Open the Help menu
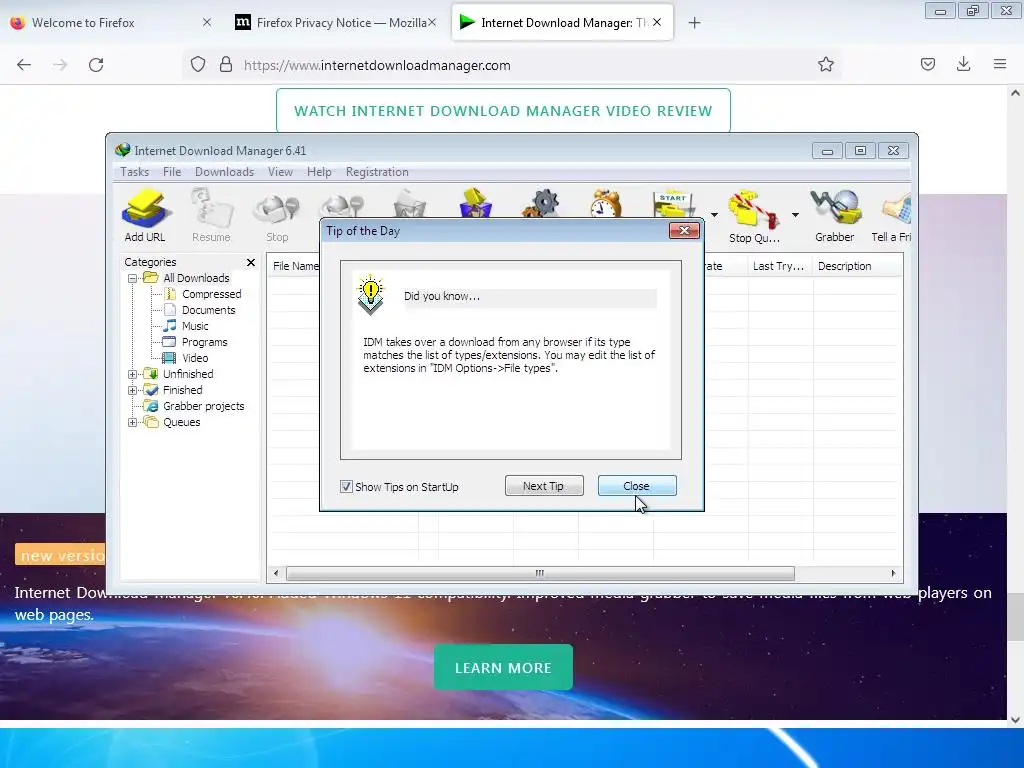 coord(319,172)
